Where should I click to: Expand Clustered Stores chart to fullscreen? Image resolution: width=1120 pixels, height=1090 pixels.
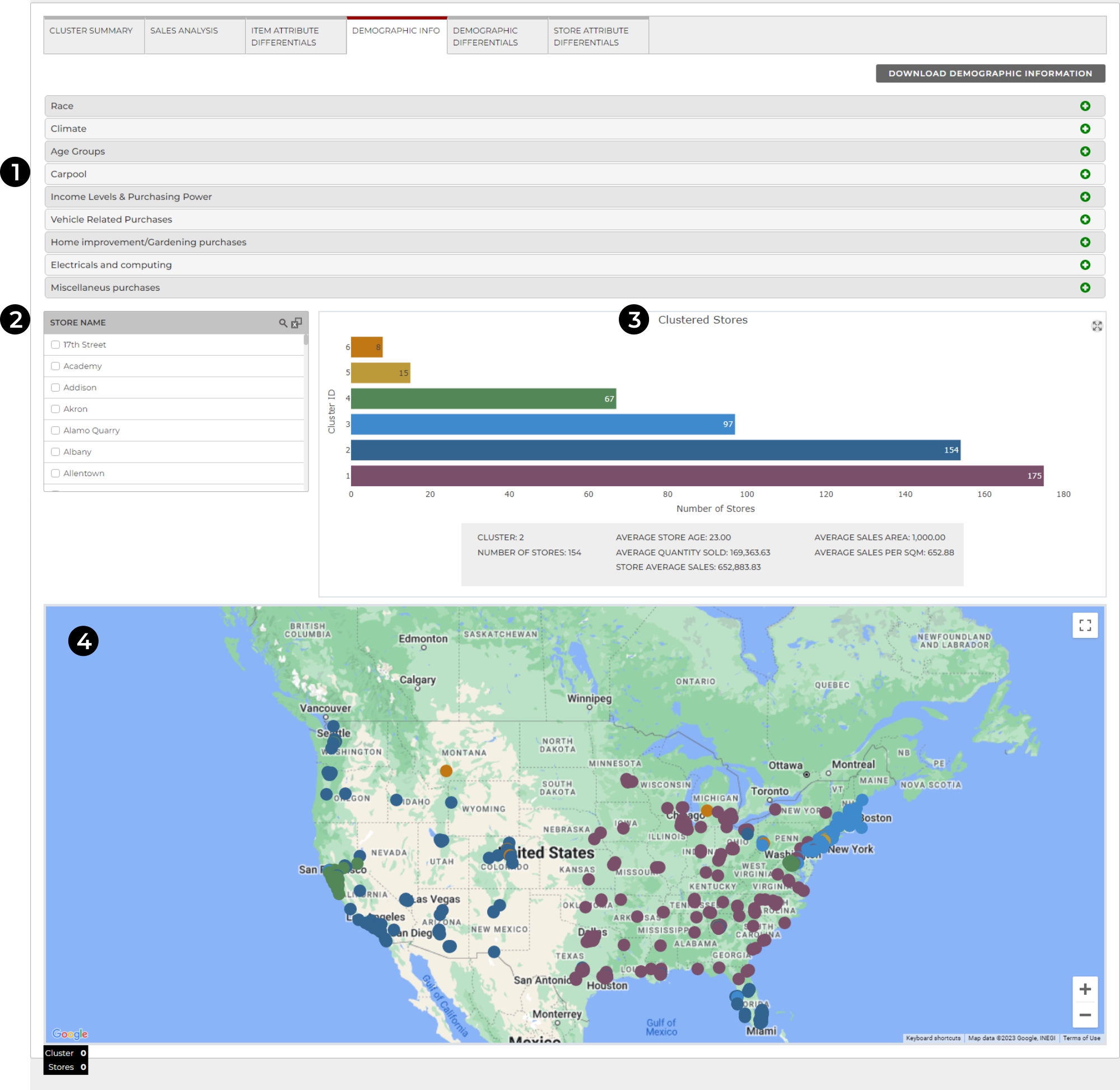coord(1096,326)
